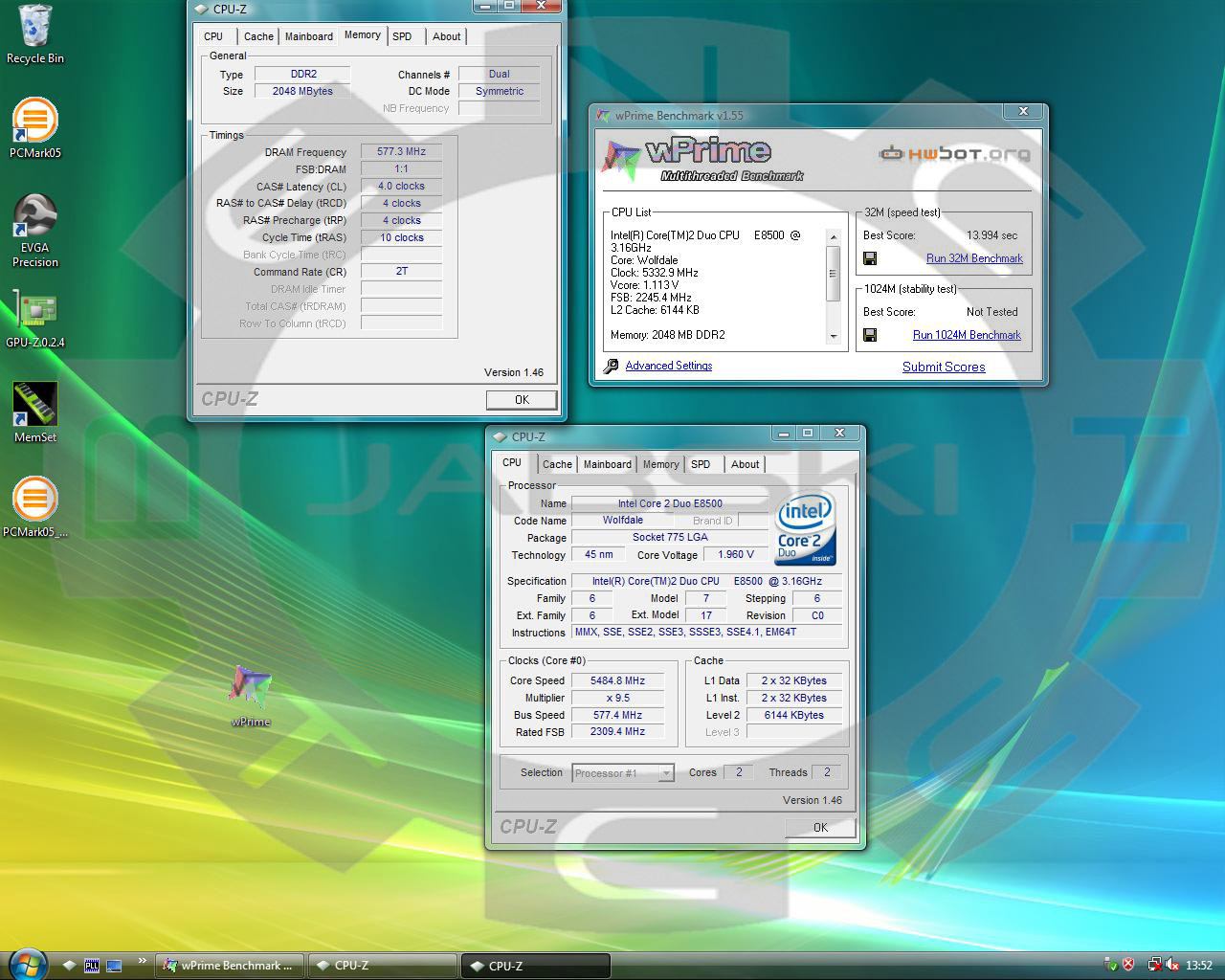This screenshot has width=1225, height=980.
Task: Open the SPD tab in the lower CPU-Z window
Action: click(x=702, y=464)
